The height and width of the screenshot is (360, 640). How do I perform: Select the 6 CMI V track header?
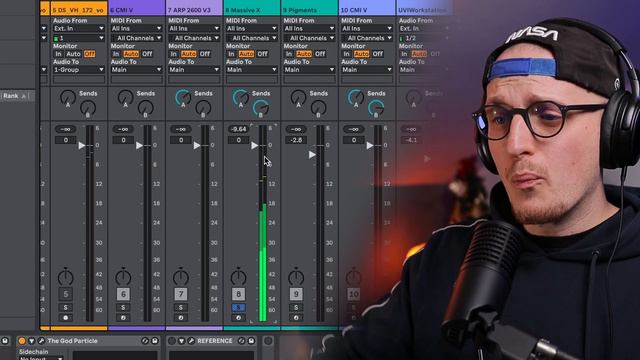pos(136,10)
